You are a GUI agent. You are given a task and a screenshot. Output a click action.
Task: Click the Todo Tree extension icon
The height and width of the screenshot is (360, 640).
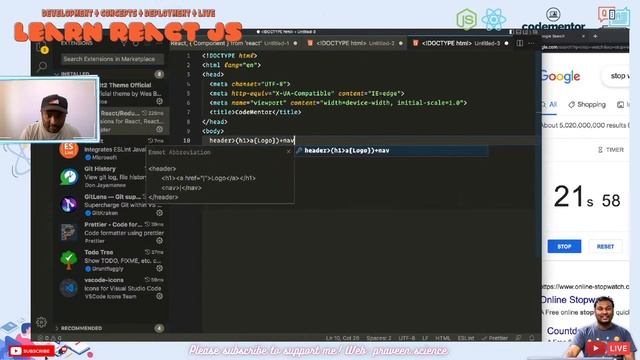coord(69,260)
